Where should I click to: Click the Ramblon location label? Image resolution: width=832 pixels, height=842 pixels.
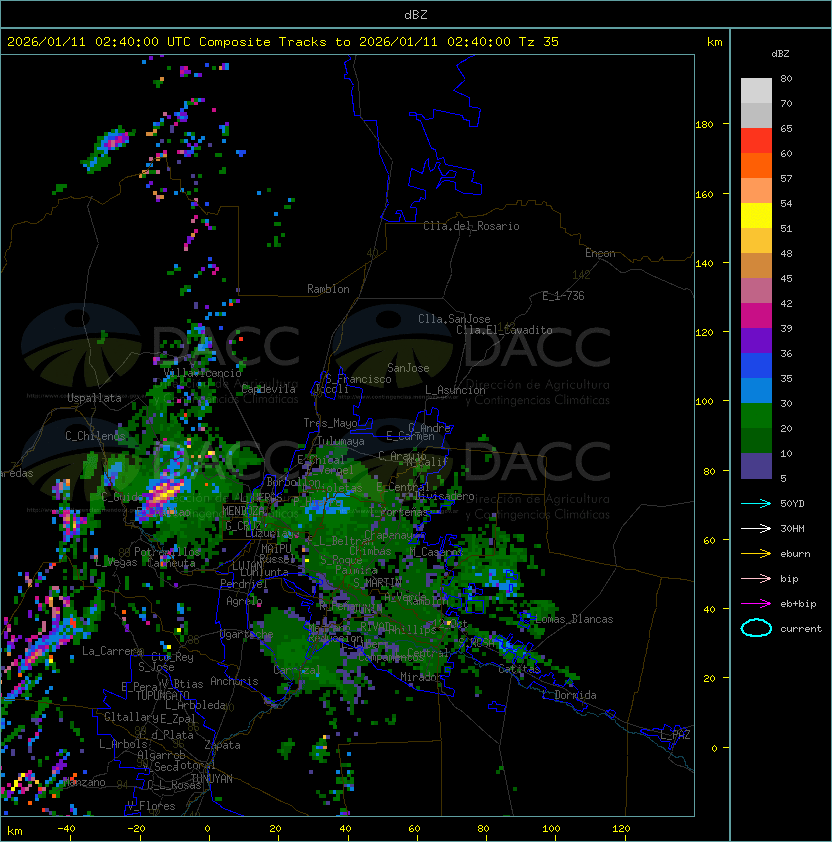pos(328,289)
